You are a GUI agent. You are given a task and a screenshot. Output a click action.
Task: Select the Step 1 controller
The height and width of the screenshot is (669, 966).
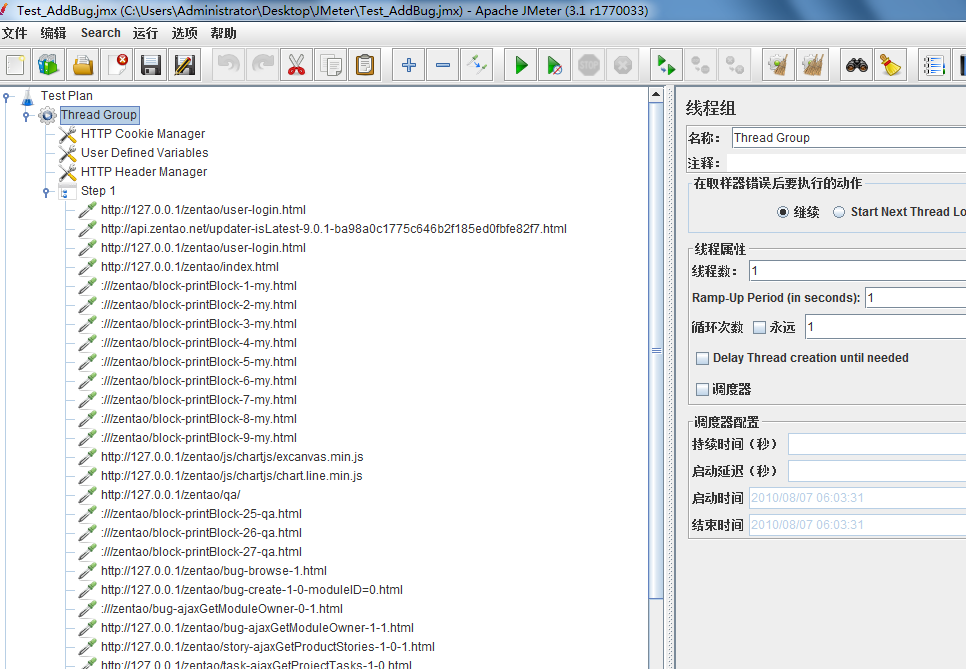98,191
